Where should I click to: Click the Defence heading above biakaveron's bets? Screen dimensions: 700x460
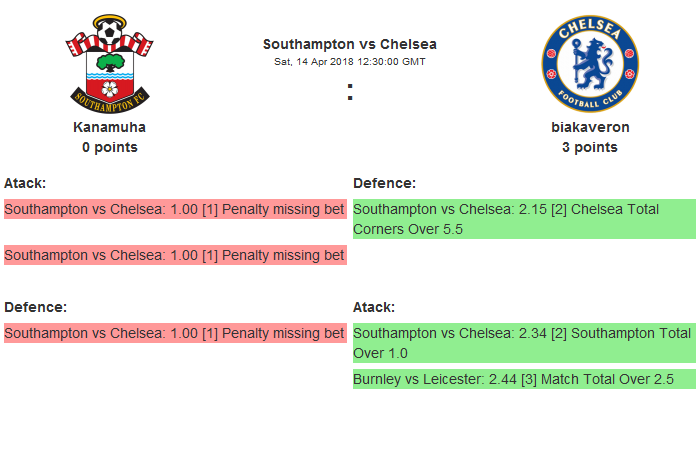(384, 183)
